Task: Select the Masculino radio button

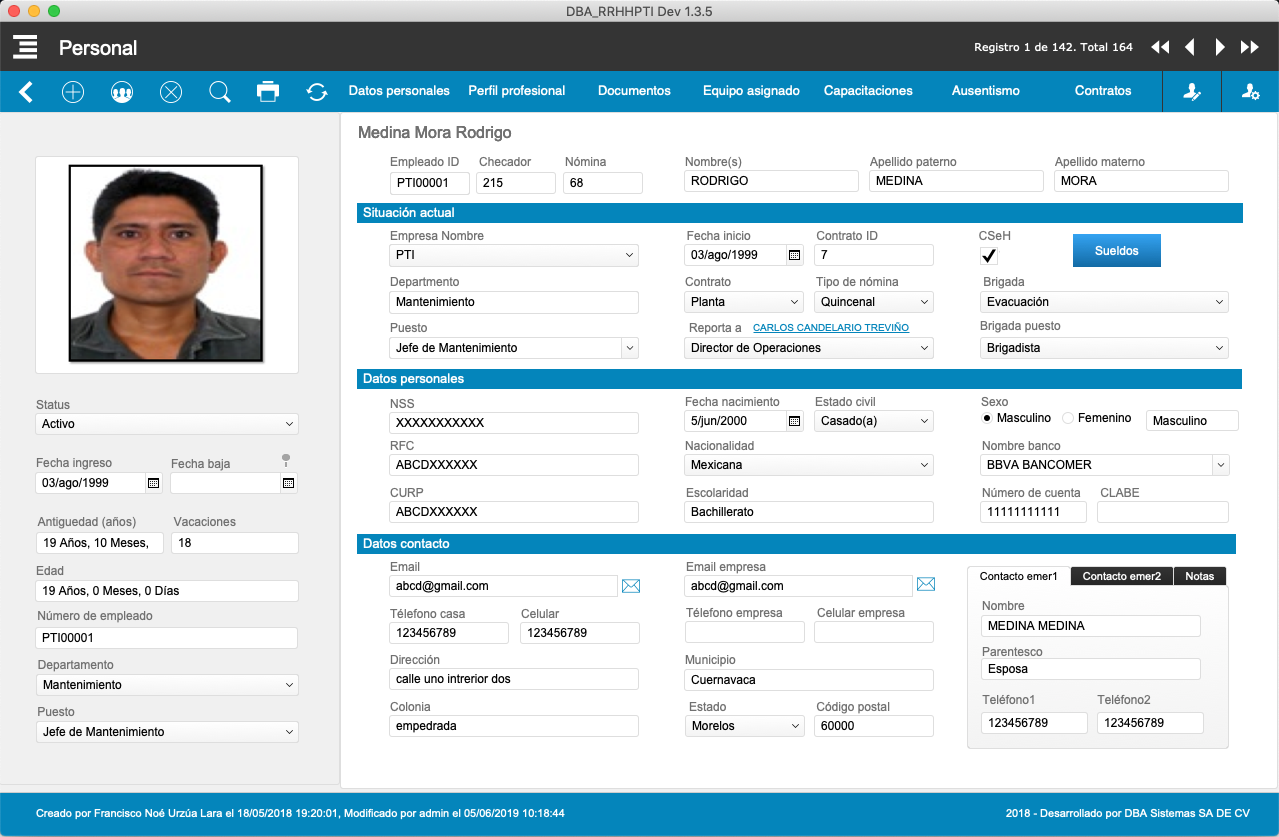Action: pyautogui.click(x=987, y=418)
